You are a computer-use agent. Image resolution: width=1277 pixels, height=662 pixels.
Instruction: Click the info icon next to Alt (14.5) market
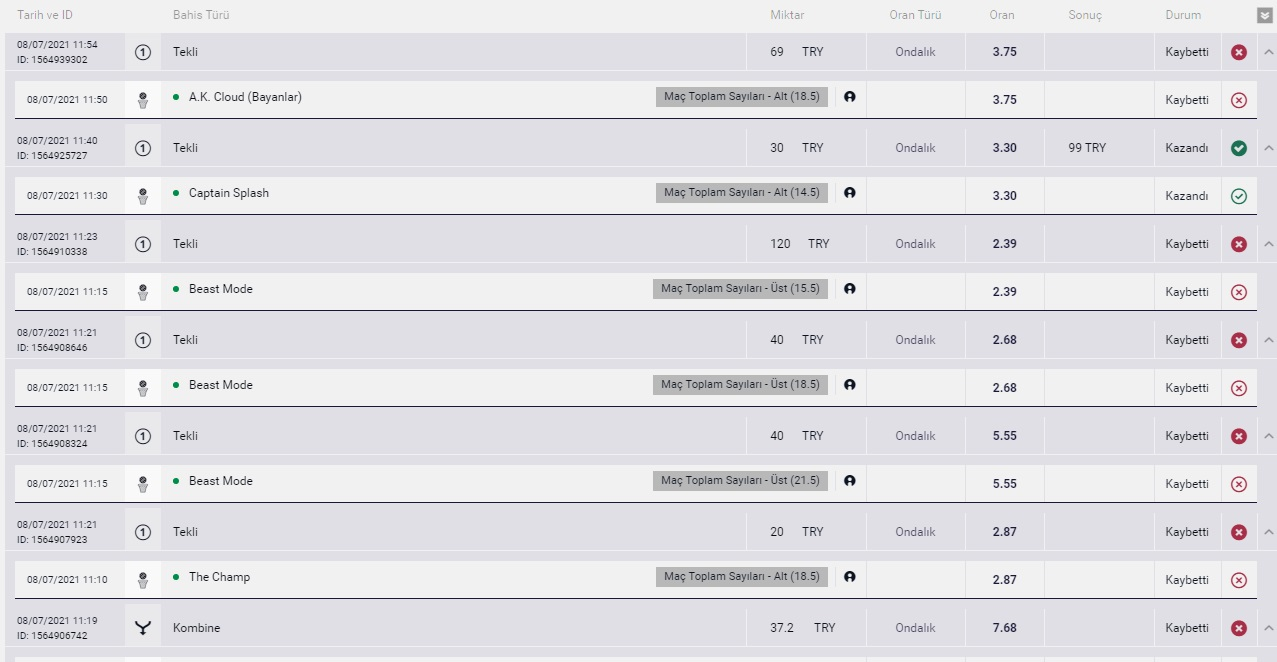[849, 193]
